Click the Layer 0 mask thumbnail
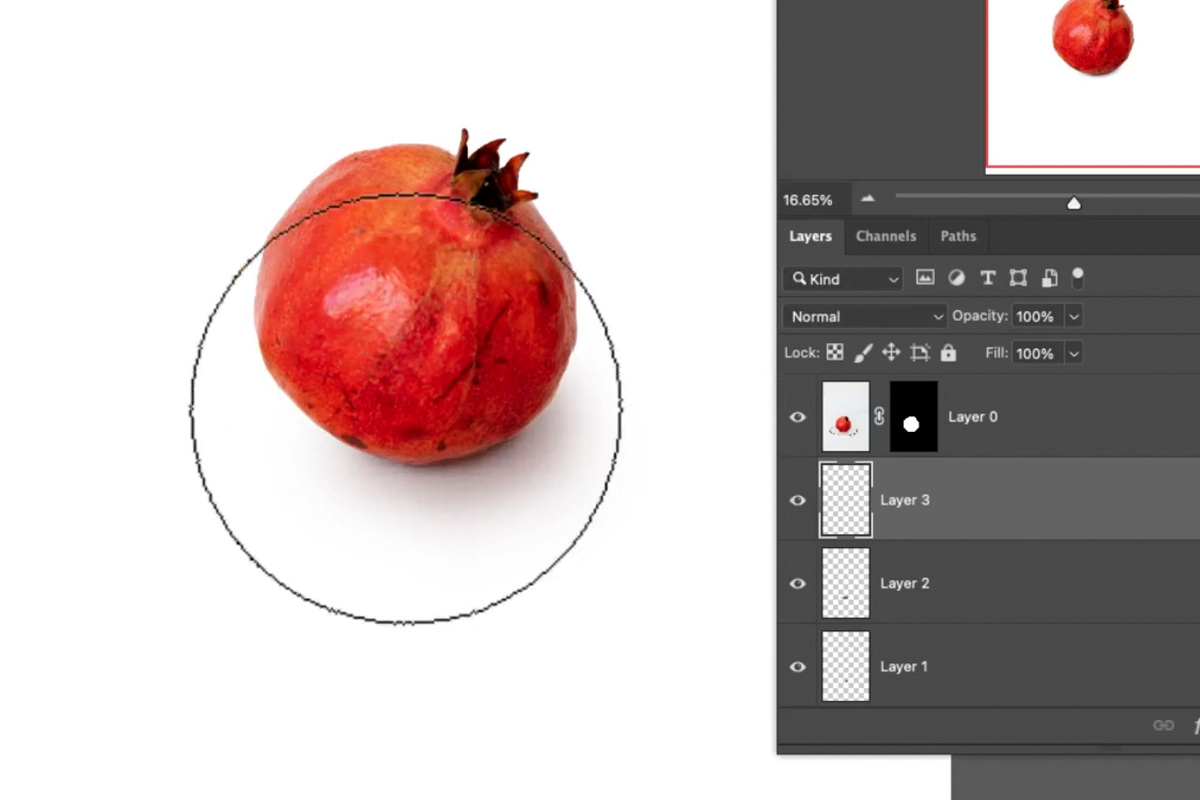The height and width of the screenshot is (800, 1200). point(913,417)
